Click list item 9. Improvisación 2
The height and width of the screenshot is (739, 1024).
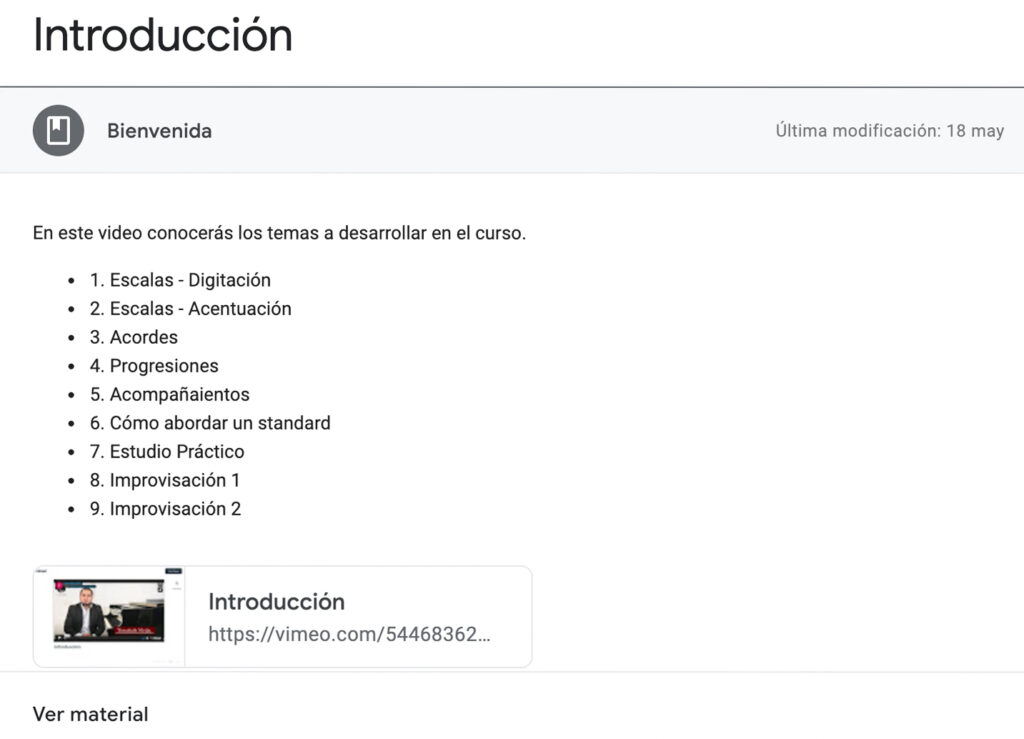(x=165, y=509)
